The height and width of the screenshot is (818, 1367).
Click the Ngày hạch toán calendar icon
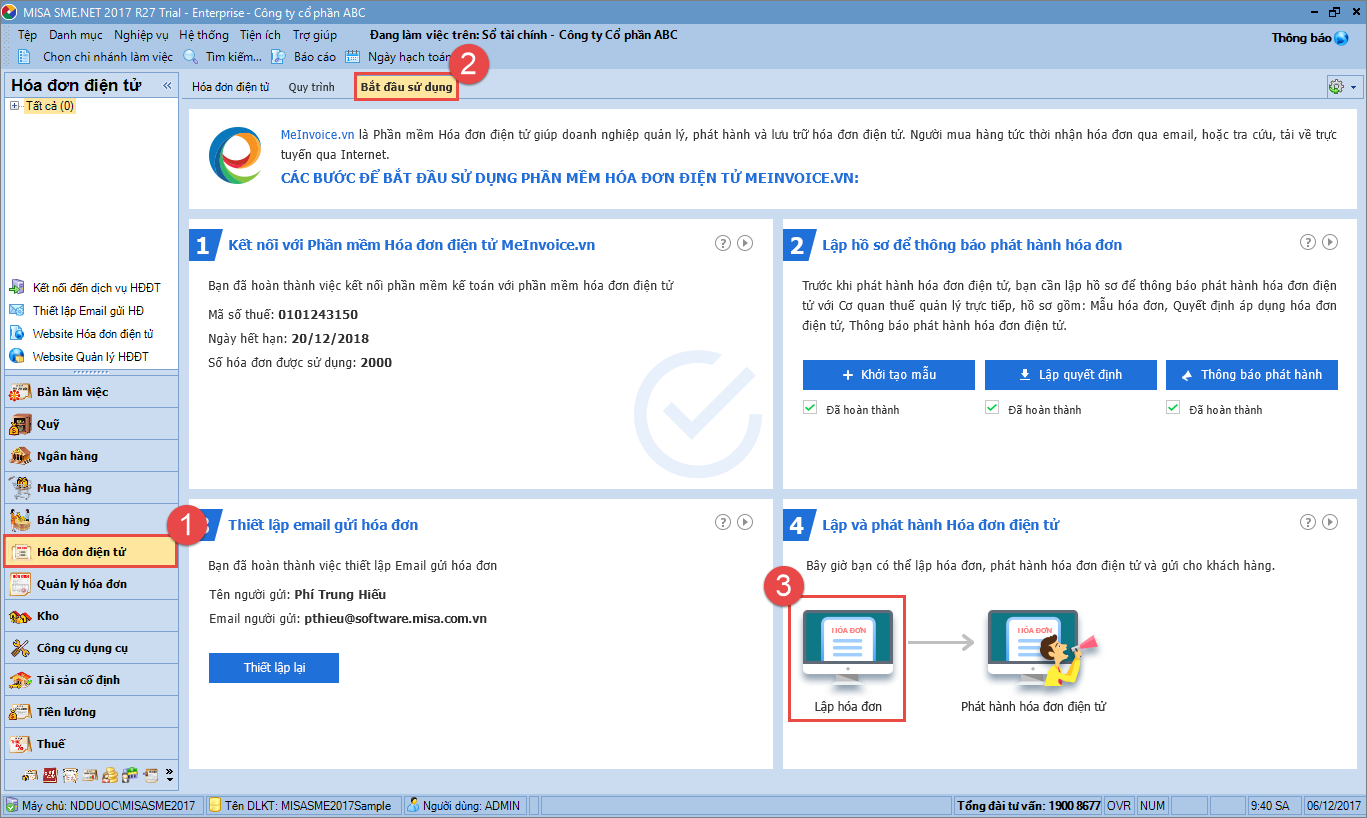(x=353, y=57)
